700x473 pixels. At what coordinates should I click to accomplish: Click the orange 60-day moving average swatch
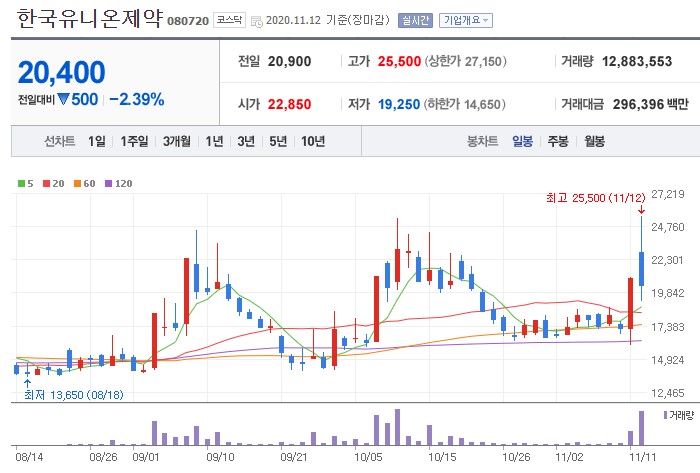77,183
